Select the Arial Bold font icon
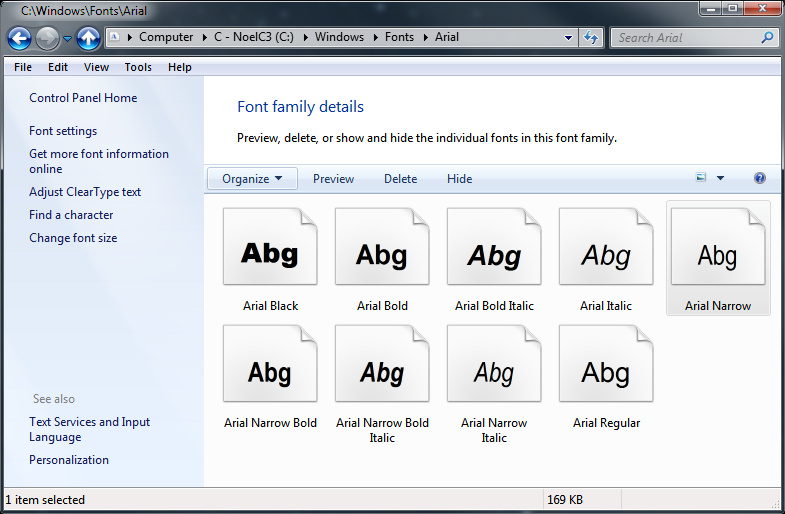This screenshot has width=785, height=514. (382, 246)
